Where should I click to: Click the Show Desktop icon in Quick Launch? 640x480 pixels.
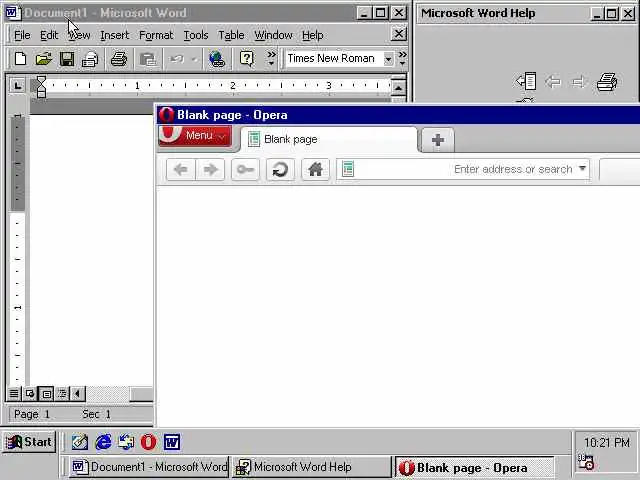(80, 442)
